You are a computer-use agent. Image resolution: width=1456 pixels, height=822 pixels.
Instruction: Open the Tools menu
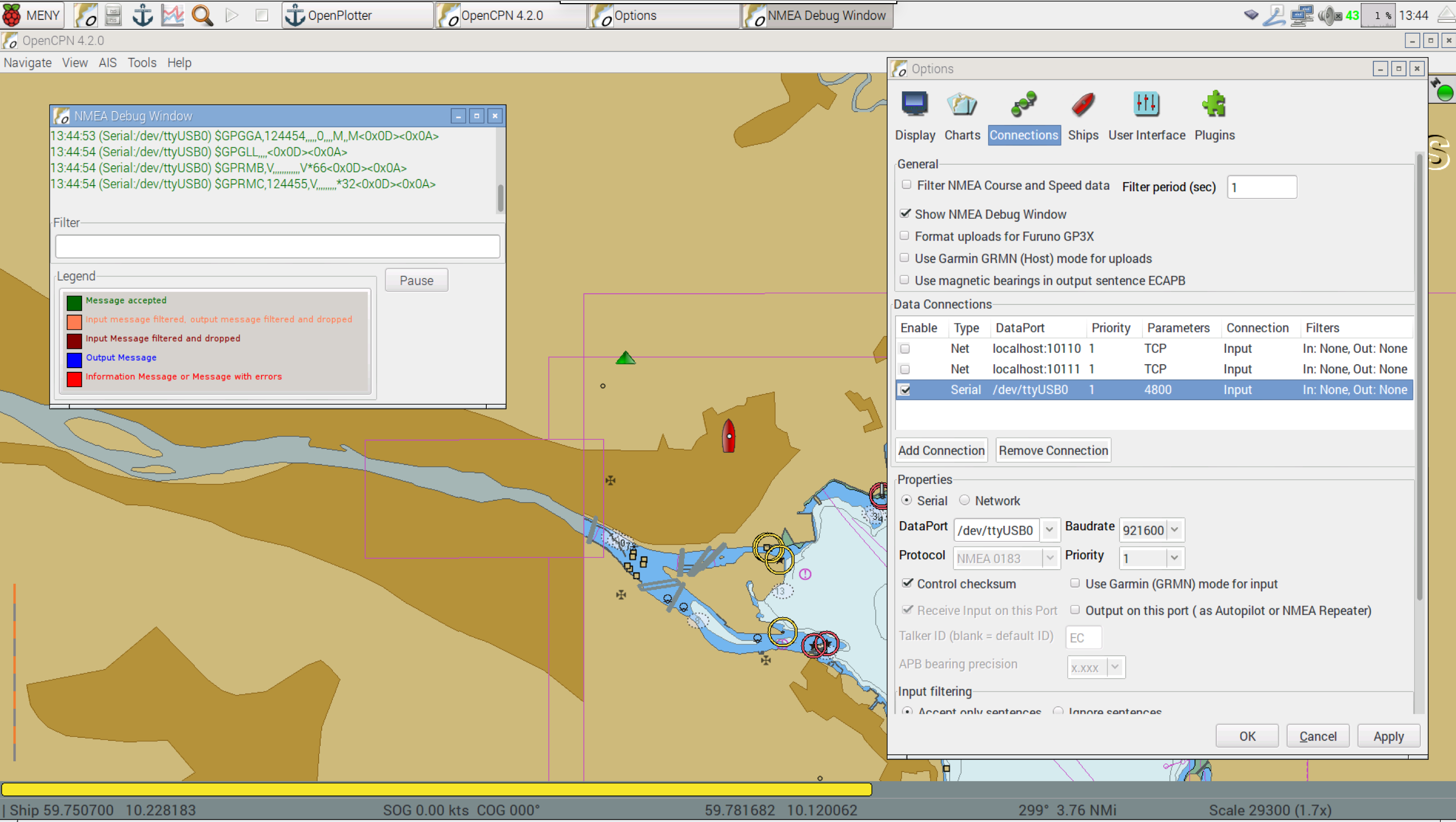pyautogui.click(x=141, y=63)
